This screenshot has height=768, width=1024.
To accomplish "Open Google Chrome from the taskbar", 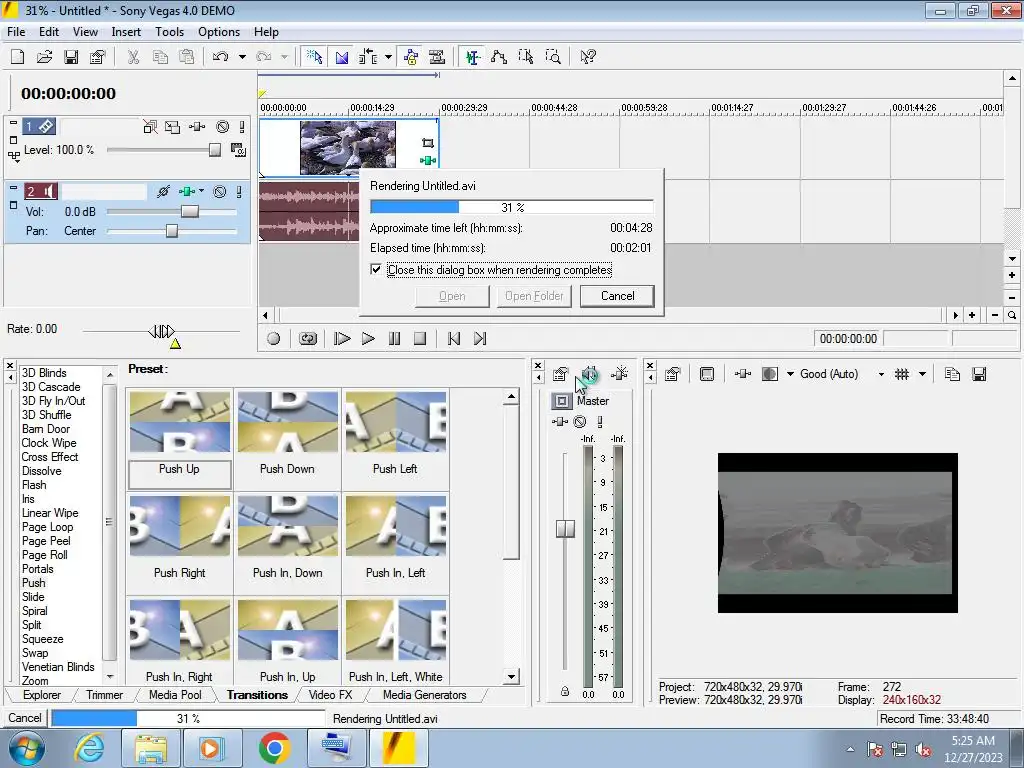I will [x=274, y=748].
